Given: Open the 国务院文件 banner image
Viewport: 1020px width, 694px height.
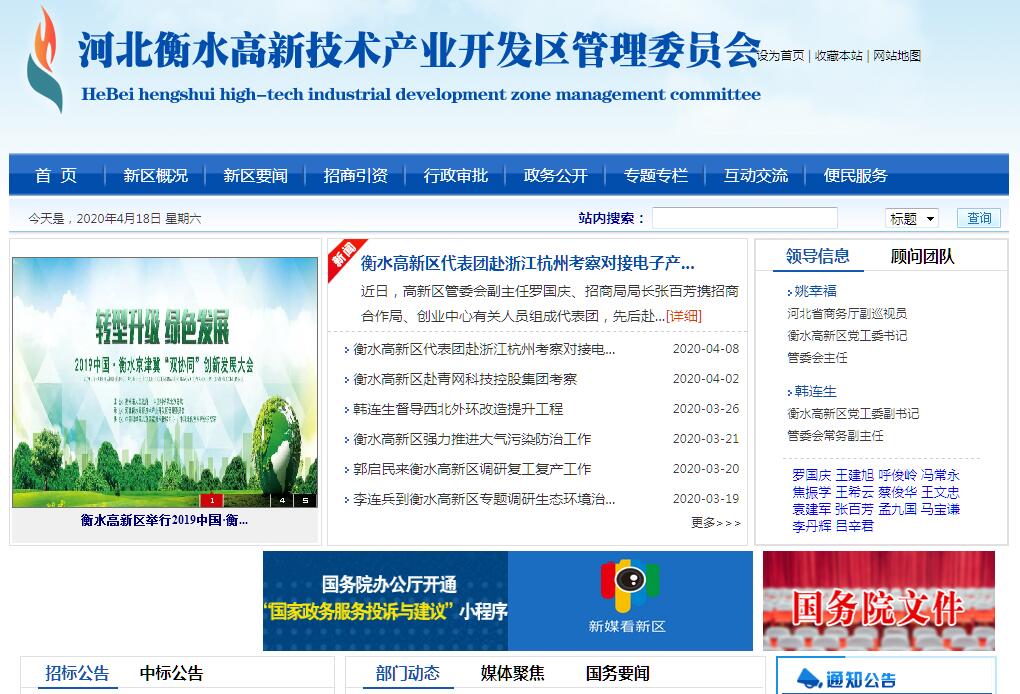Looking at the screenshot, I should pos(878,600).
